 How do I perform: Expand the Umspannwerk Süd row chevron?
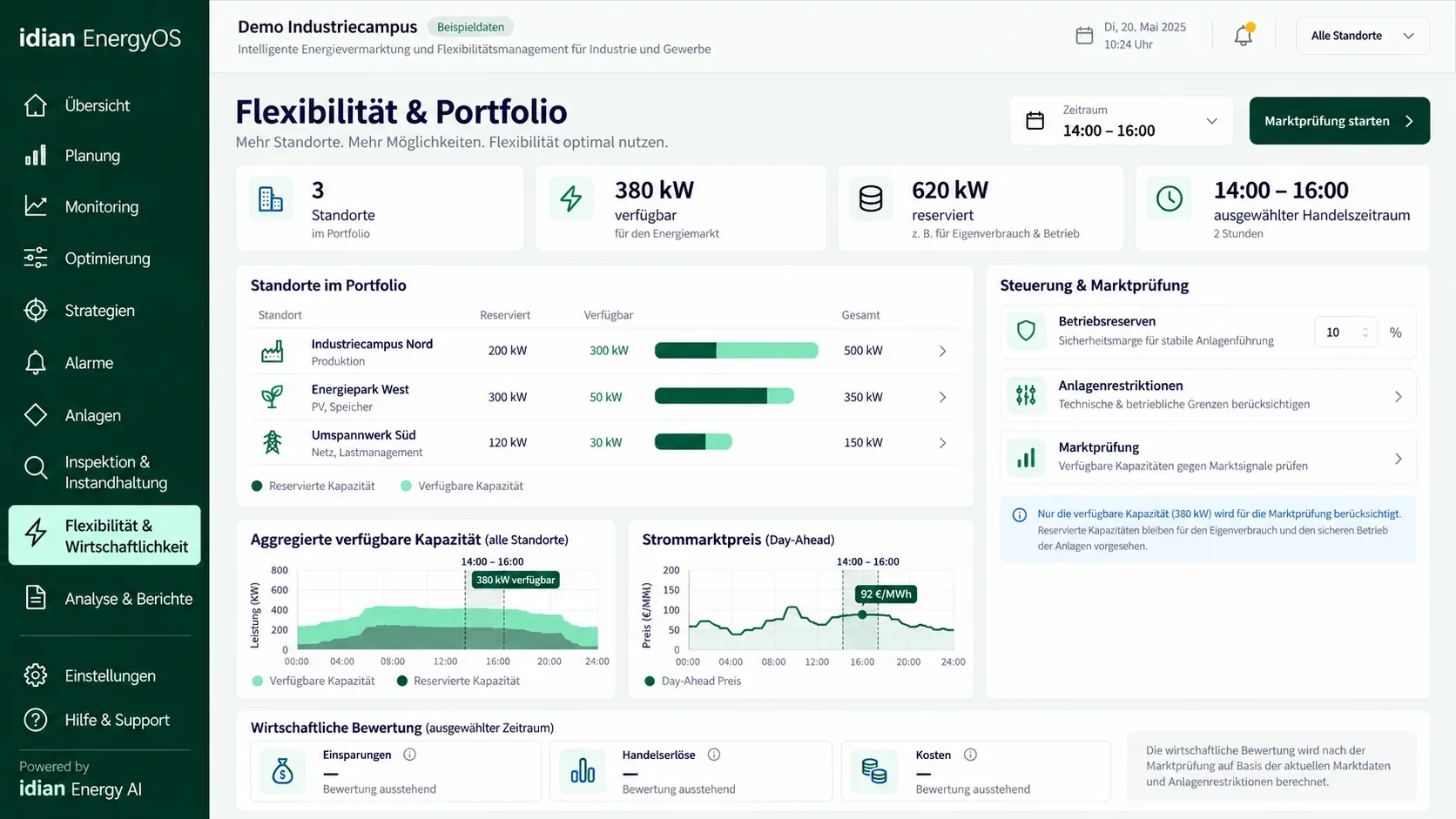click(942, 443)
